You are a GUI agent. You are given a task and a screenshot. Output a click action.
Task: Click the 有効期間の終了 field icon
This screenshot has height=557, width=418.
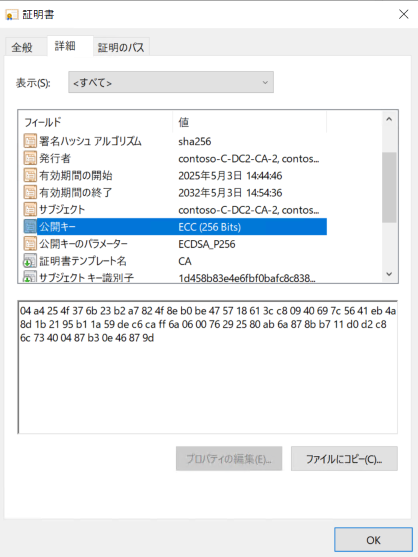pos(30,192)
